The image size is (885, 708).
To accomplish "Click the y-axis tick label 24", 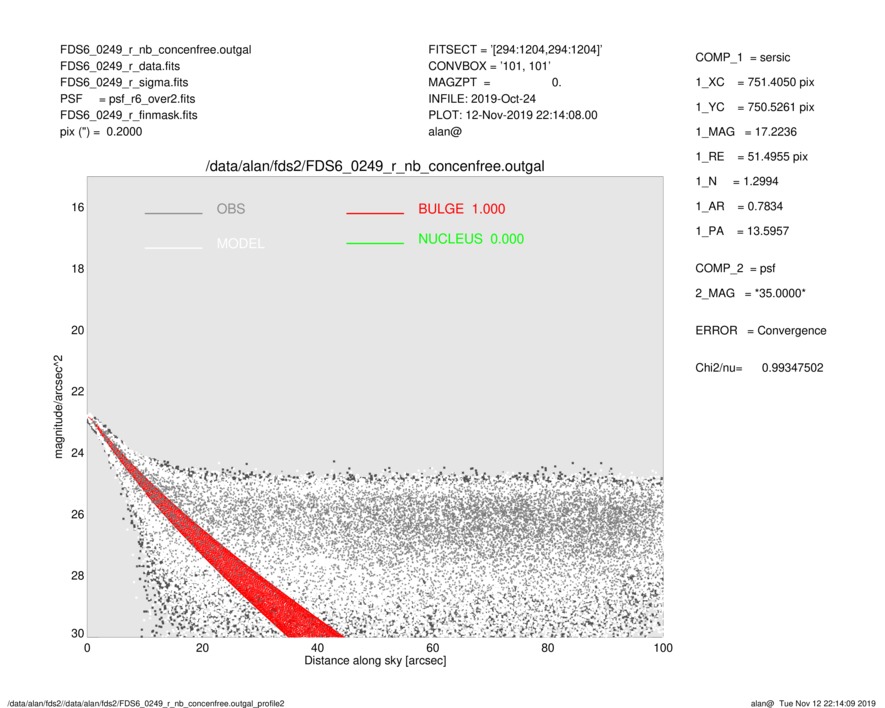I will [x=78, y=453].
